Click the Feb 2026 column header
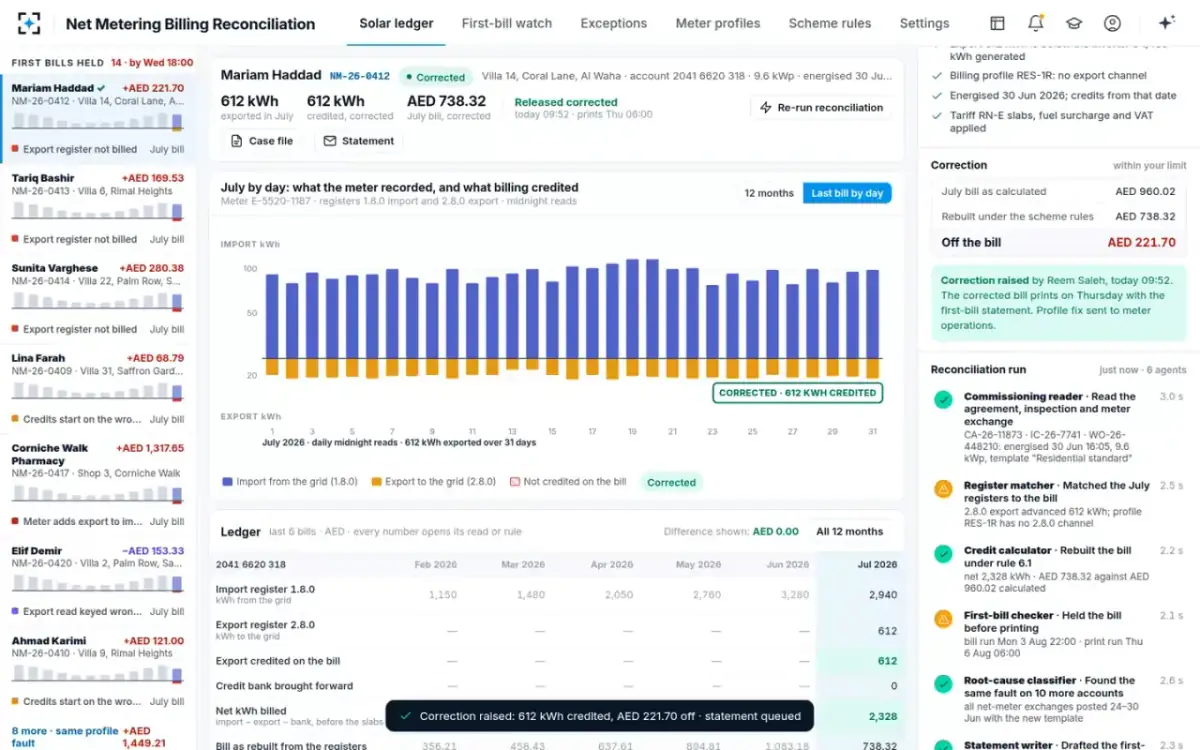This screenshot has width=1200, height=750. tap(436, 565)
